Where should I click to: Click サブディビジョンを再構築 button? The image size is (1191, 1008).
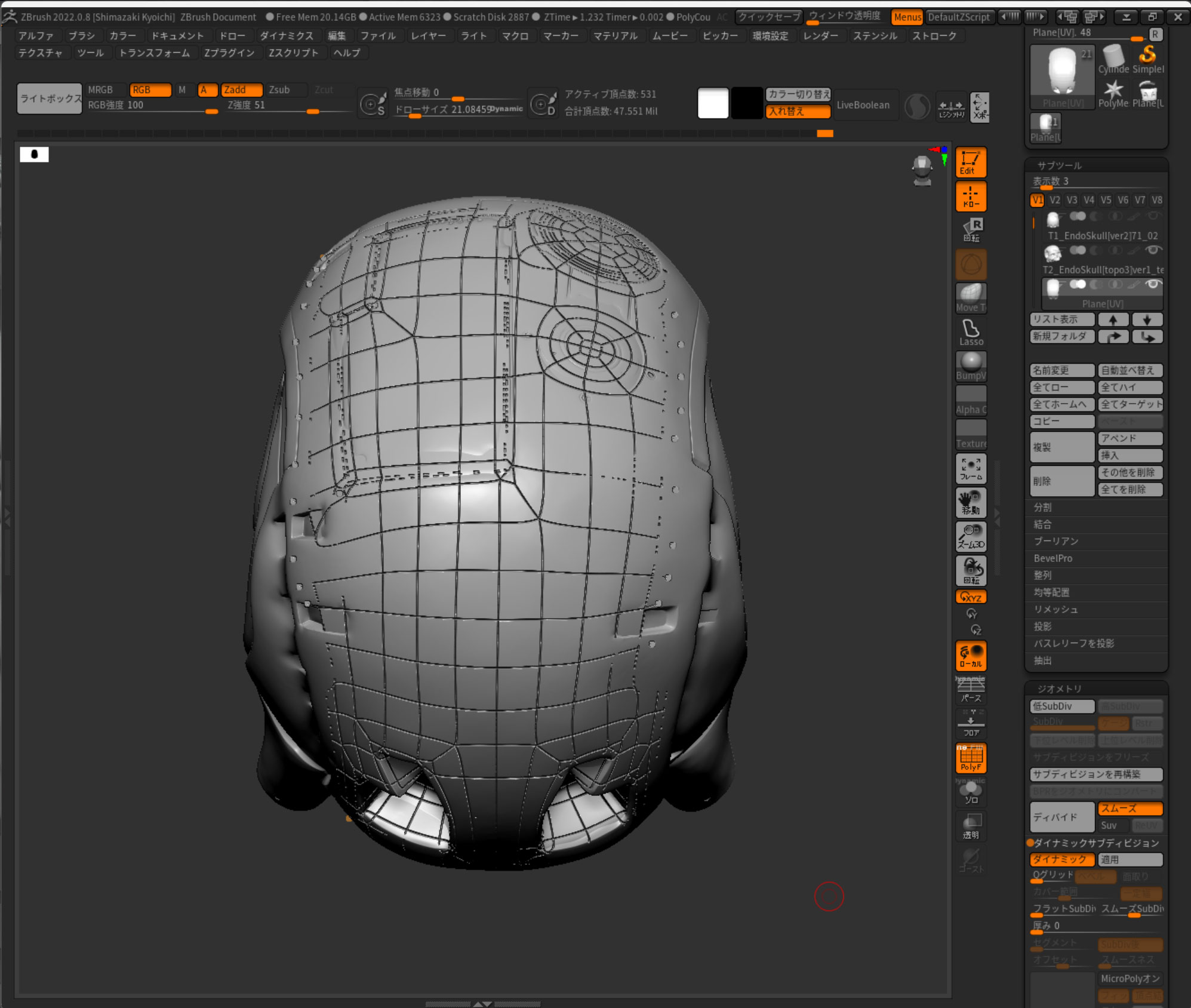1096,775
